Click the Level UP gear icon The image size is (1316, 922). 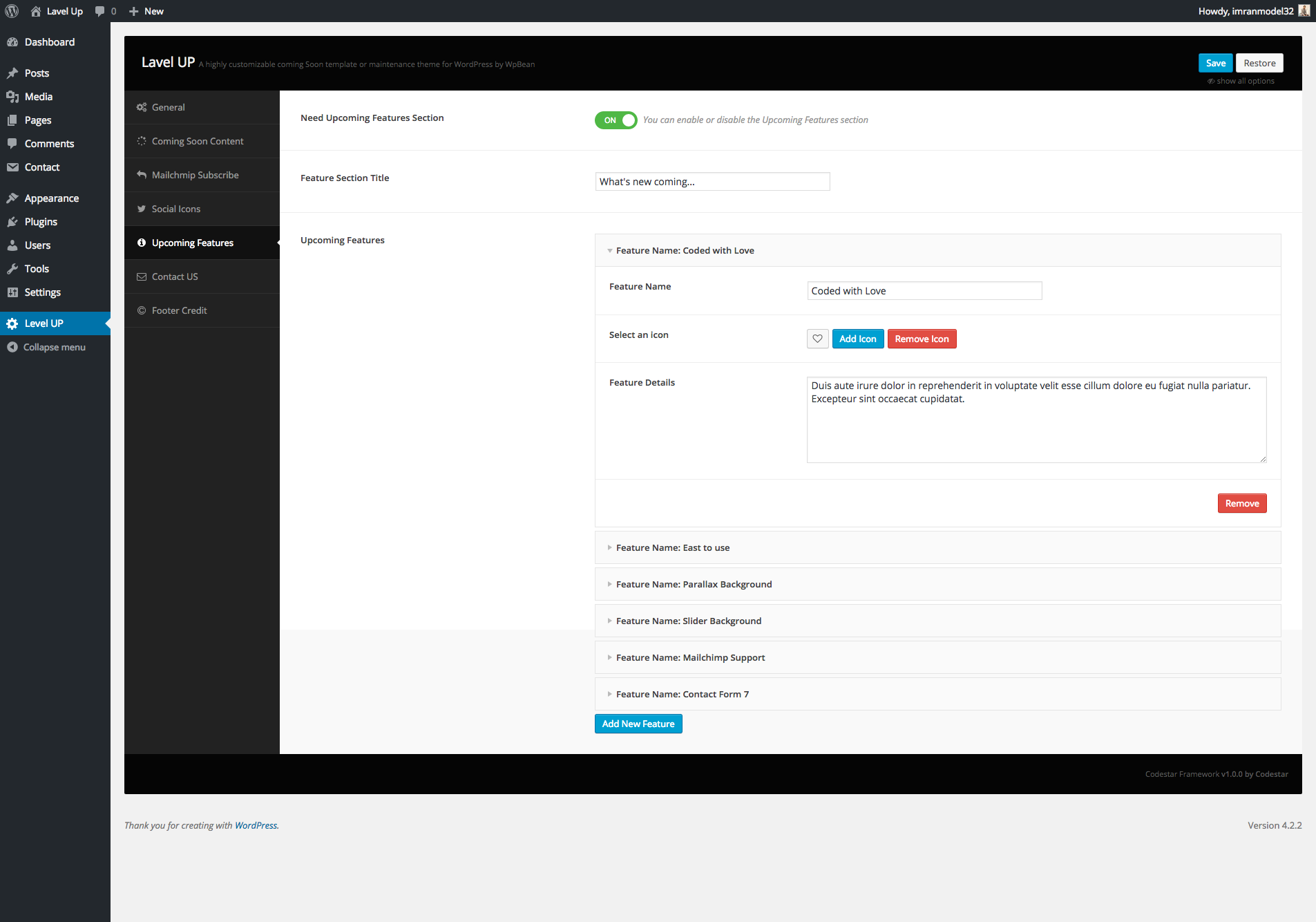click(12, 323)
